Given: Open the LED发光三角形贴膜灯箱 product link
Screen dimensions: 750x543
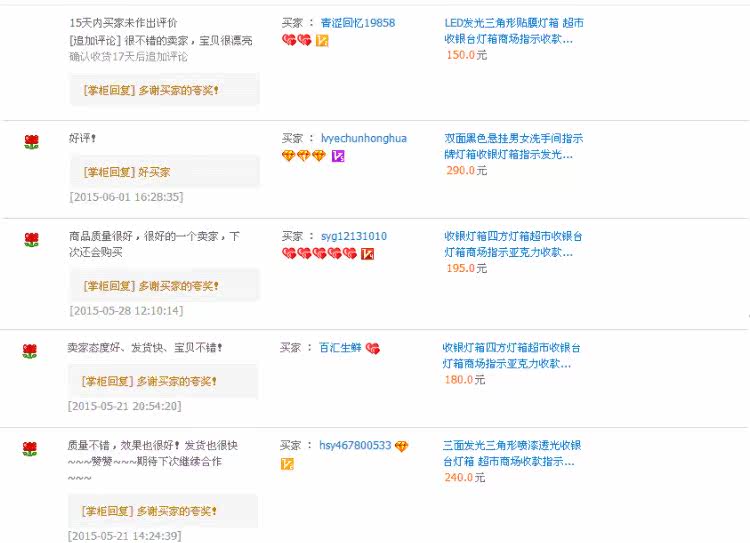Looking at the screenshot, I should pos(514,30).
